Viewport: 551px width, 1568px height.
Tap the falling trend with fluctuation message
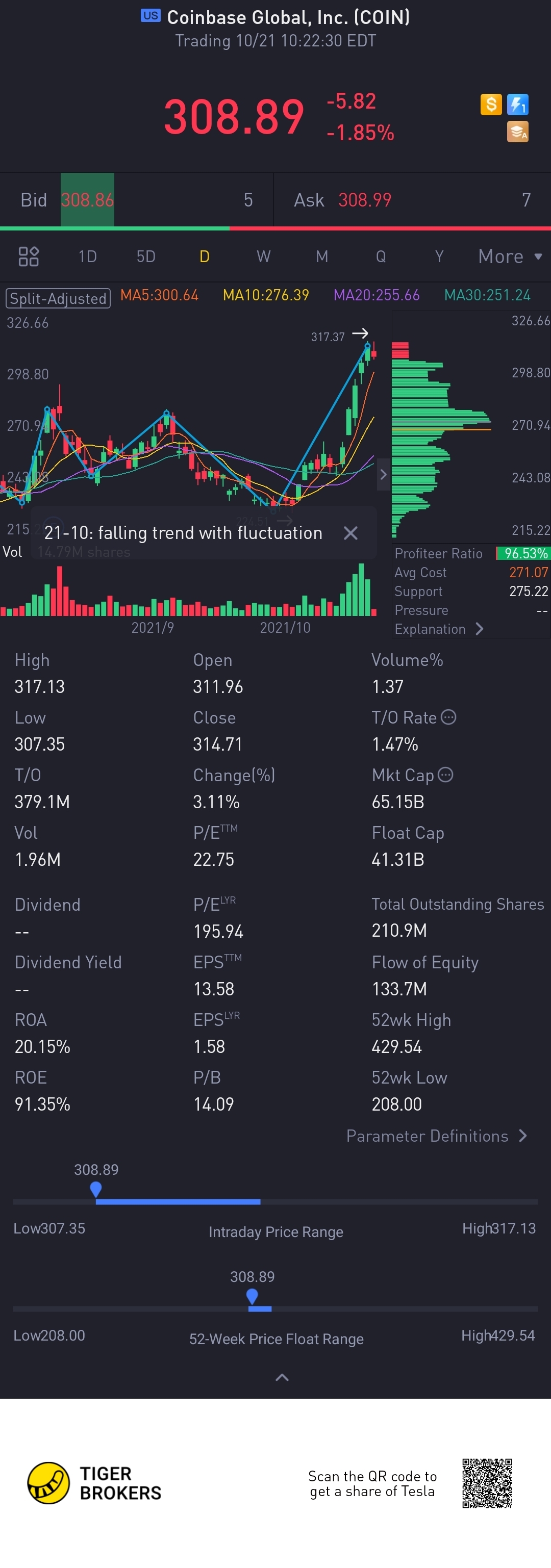183,532
